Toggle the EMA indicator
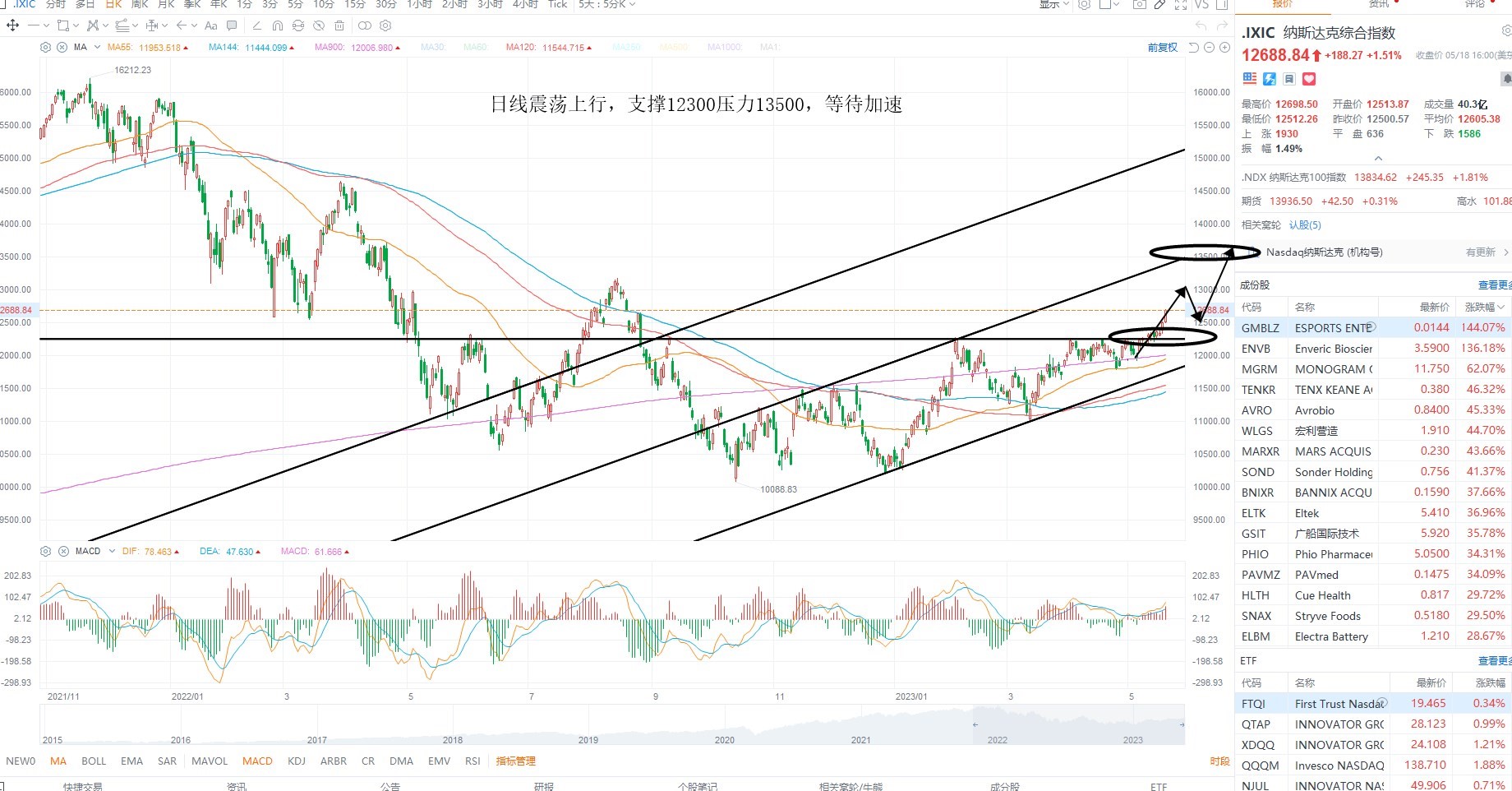 [131, 761]
